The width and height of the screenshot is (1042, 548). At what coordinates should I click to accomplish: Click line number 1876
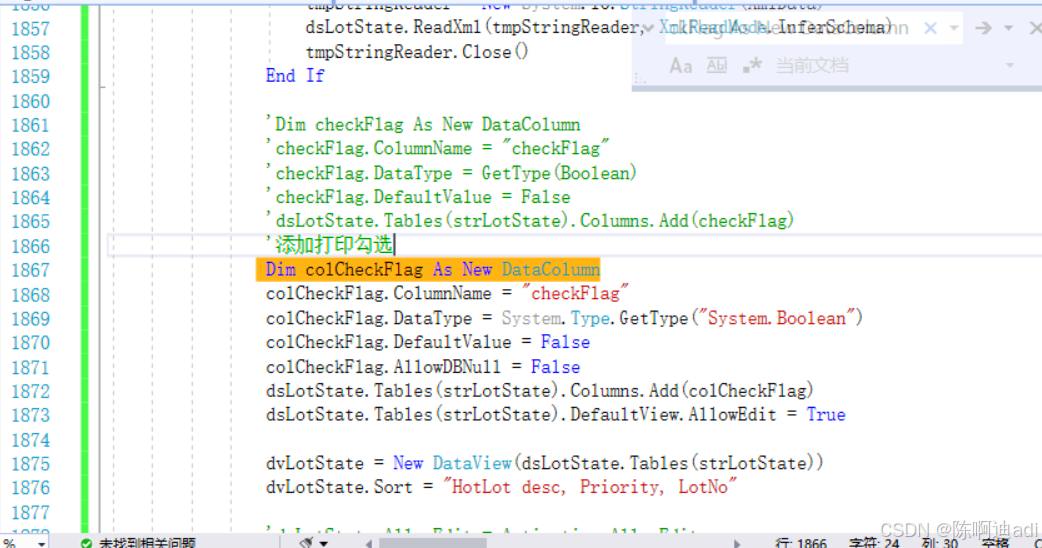tap(31, 488)
